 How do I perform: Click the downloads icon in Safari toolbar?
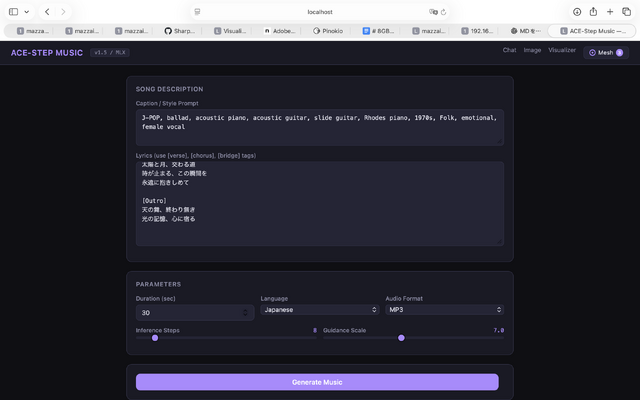577,11
